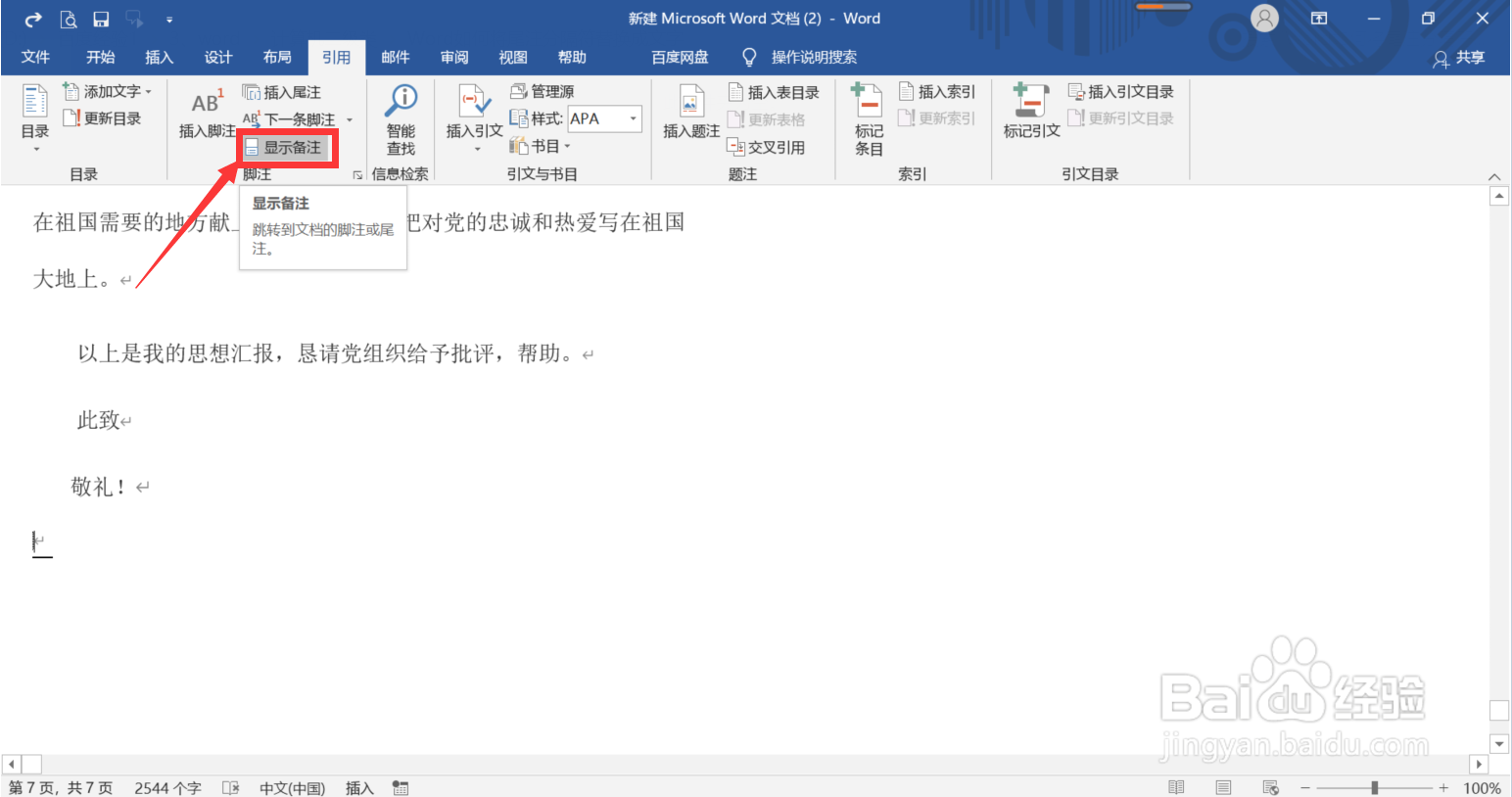Click the 样式 style label in citations group
1512x797 pixels.
pos(546,118)
